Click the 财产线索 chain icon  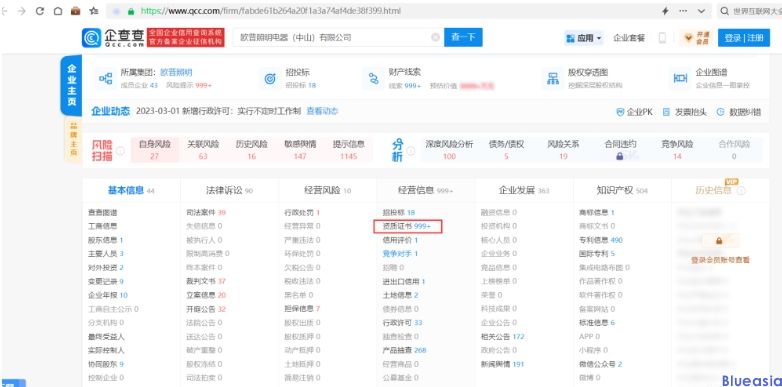tap(373, 78)
